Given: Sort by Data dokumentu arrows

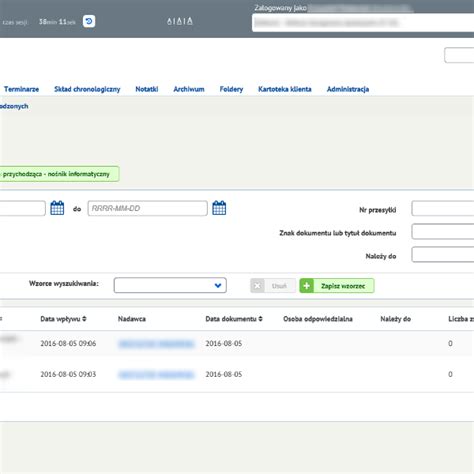Looking at the screenshot, I should (x=260, y=319).
